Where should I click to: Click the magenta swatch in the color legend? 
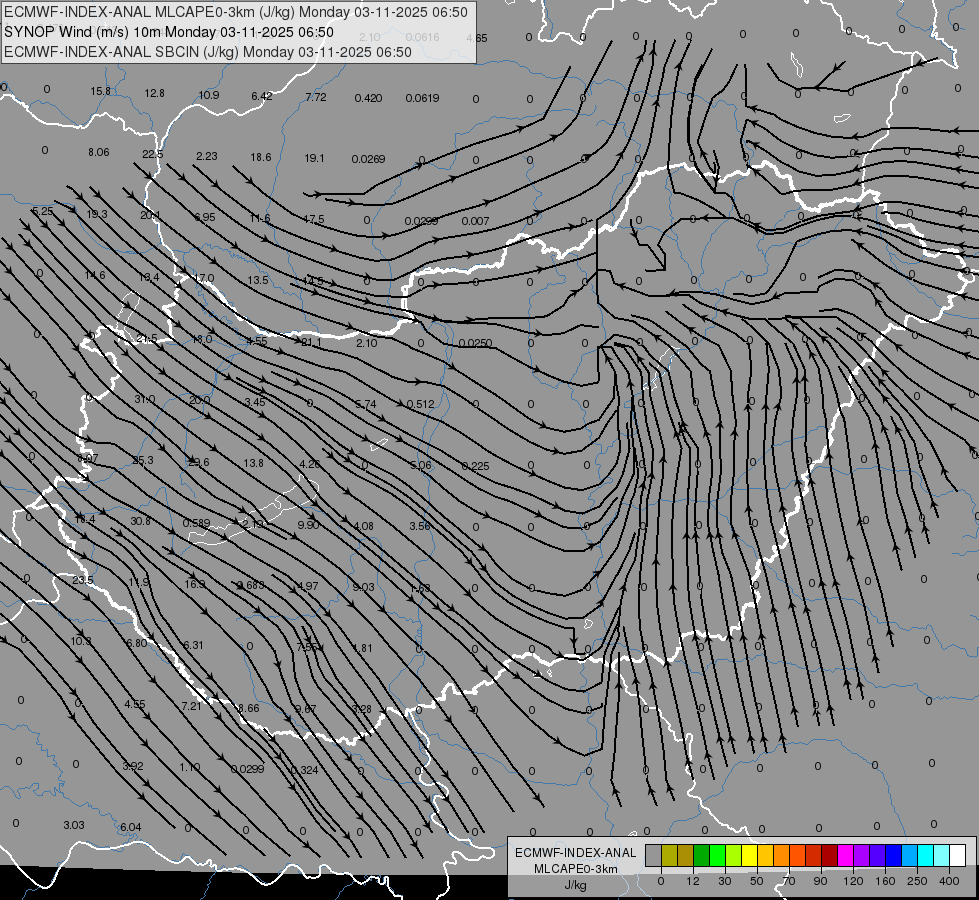pyautogui.click(x=845, y=856)
